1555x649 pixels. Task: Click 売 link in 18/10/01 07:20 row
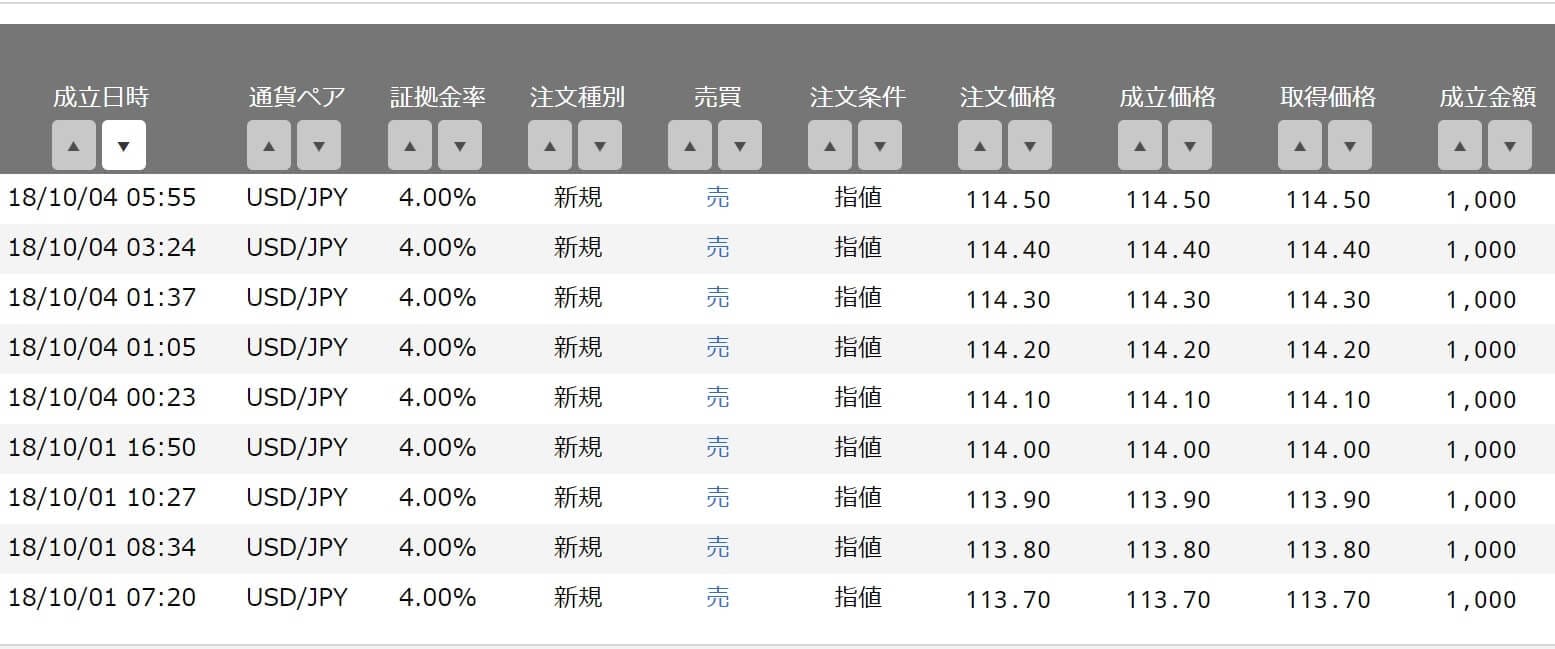717,598
